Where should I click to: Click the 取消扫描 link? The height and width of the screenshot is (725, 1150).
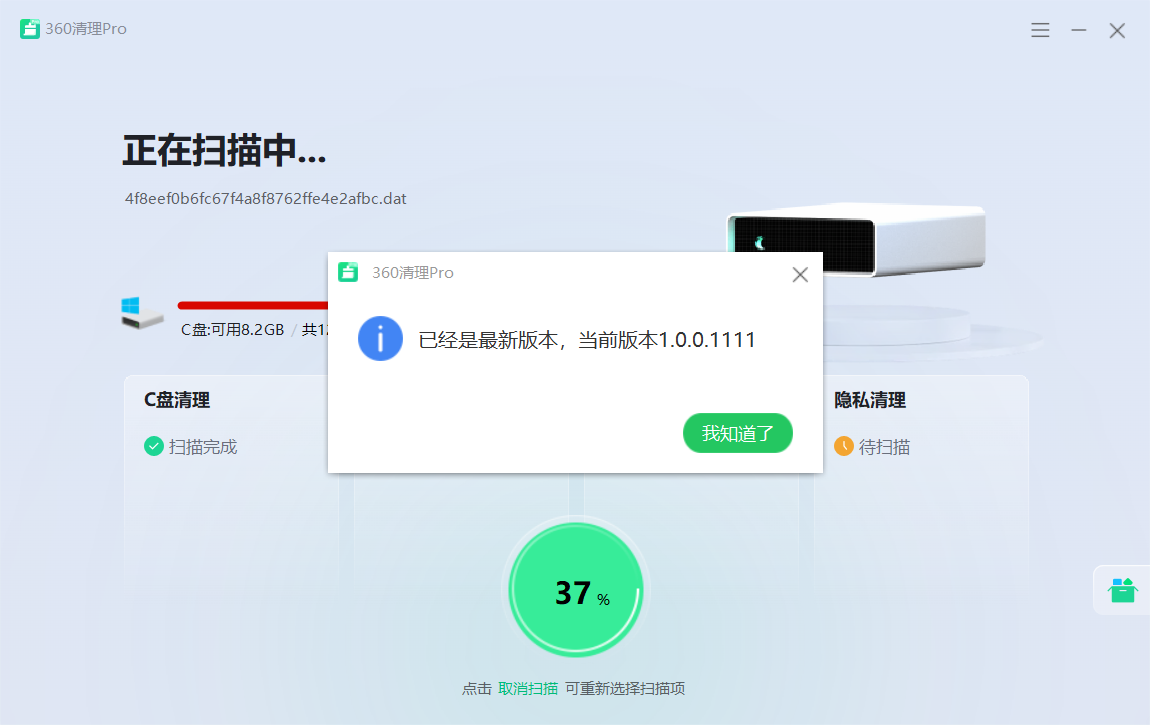coord(528,688)
